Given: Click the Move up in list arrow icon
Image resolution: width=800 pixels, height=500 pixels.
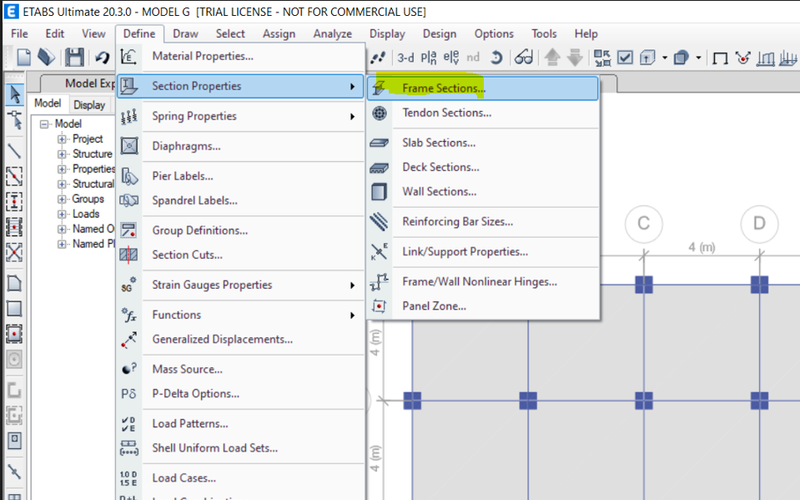Looking at the screenshot, I should tap(552, 57).
